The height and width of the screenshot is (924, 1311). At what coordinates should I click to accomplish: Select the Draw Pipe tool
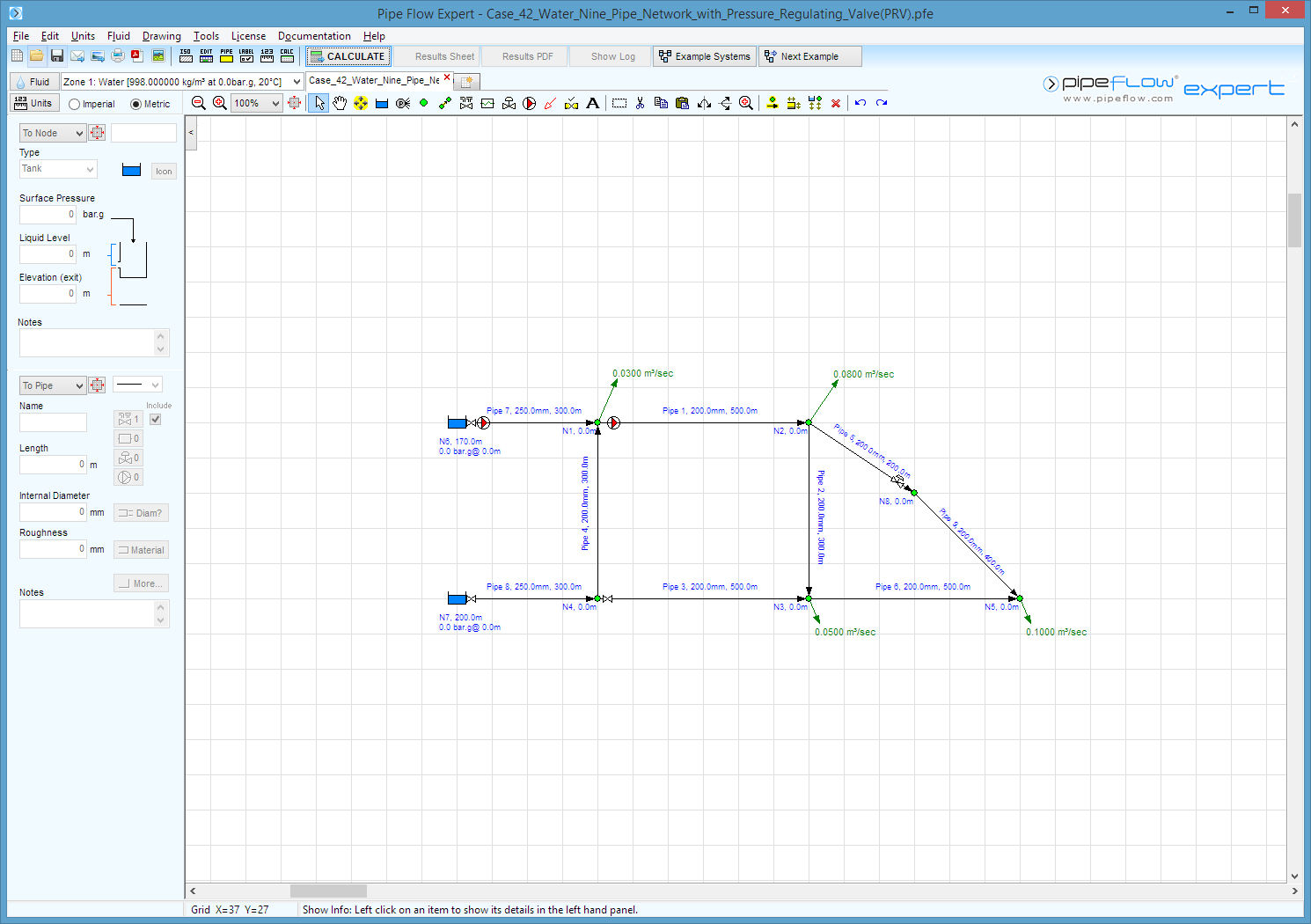point(445,103)
